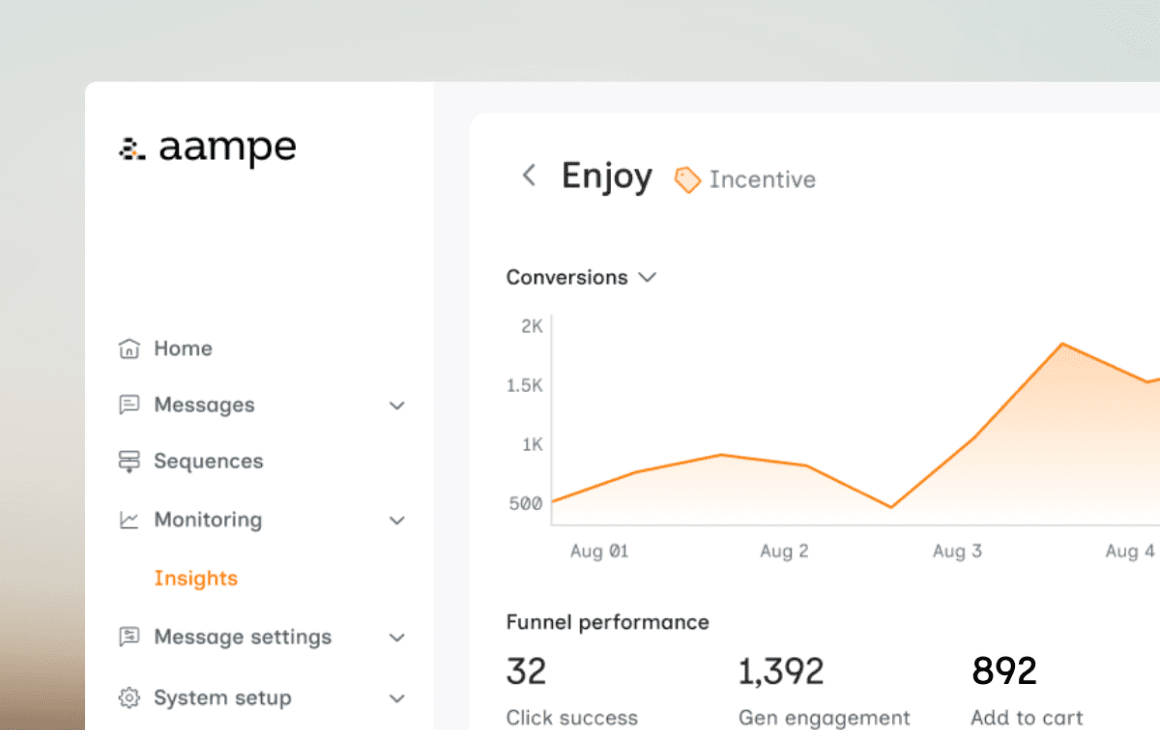Select the Messages speech bubble icon
The image size is (1160, 730).
pos(129,404)
